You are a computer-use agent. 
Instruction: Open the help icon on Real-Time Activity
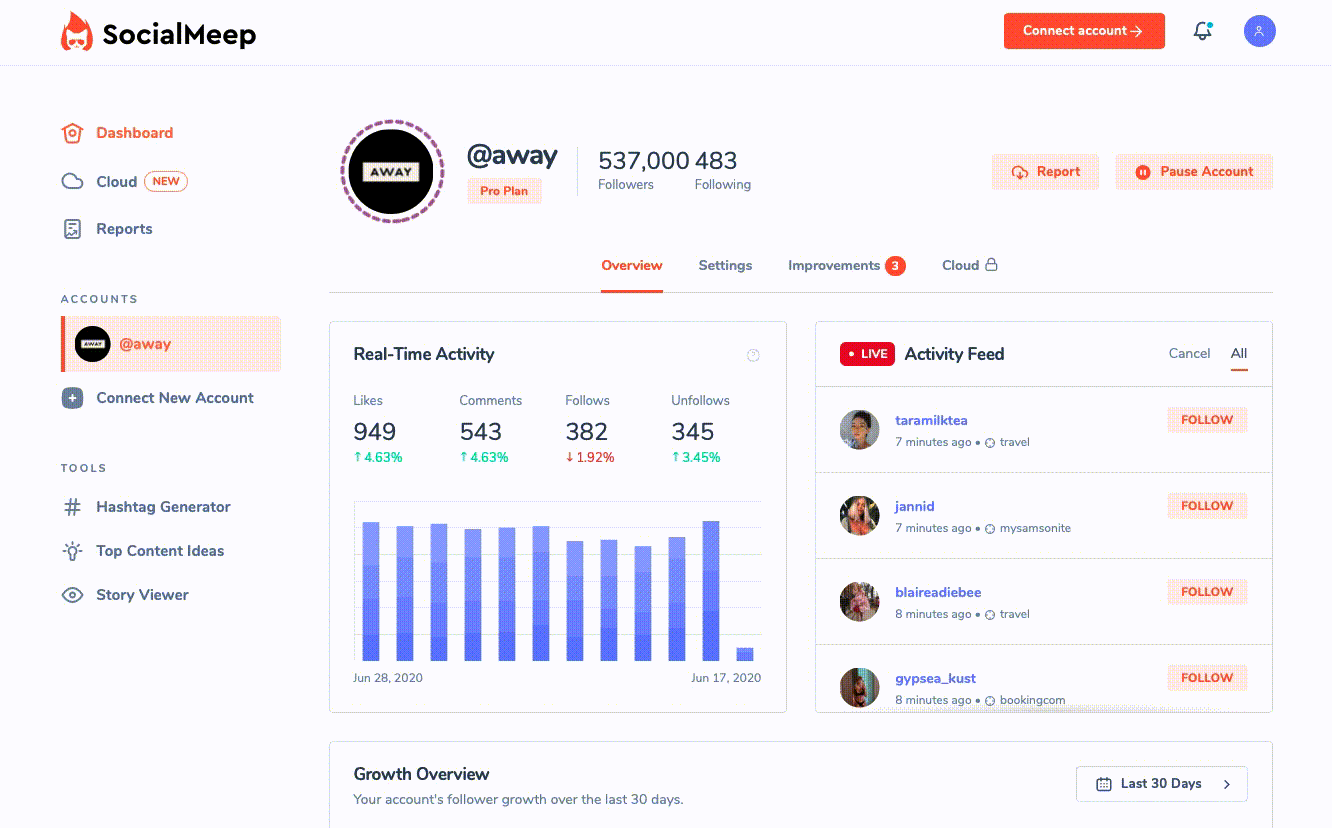tap(753, 355)
